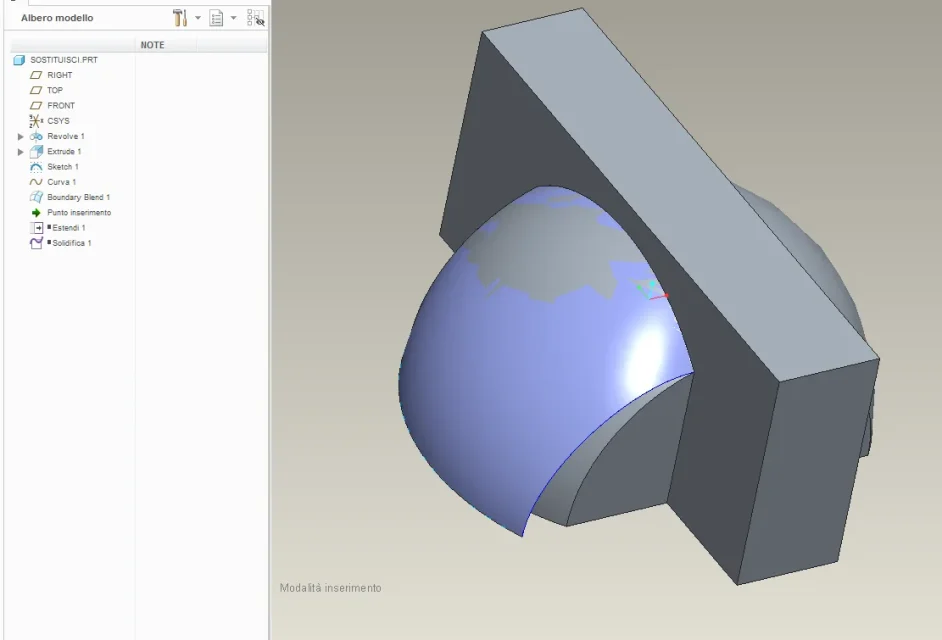Select the Solidifica 1 feature
The width and height of the screenshot is (942, 640).
[71, 243]
